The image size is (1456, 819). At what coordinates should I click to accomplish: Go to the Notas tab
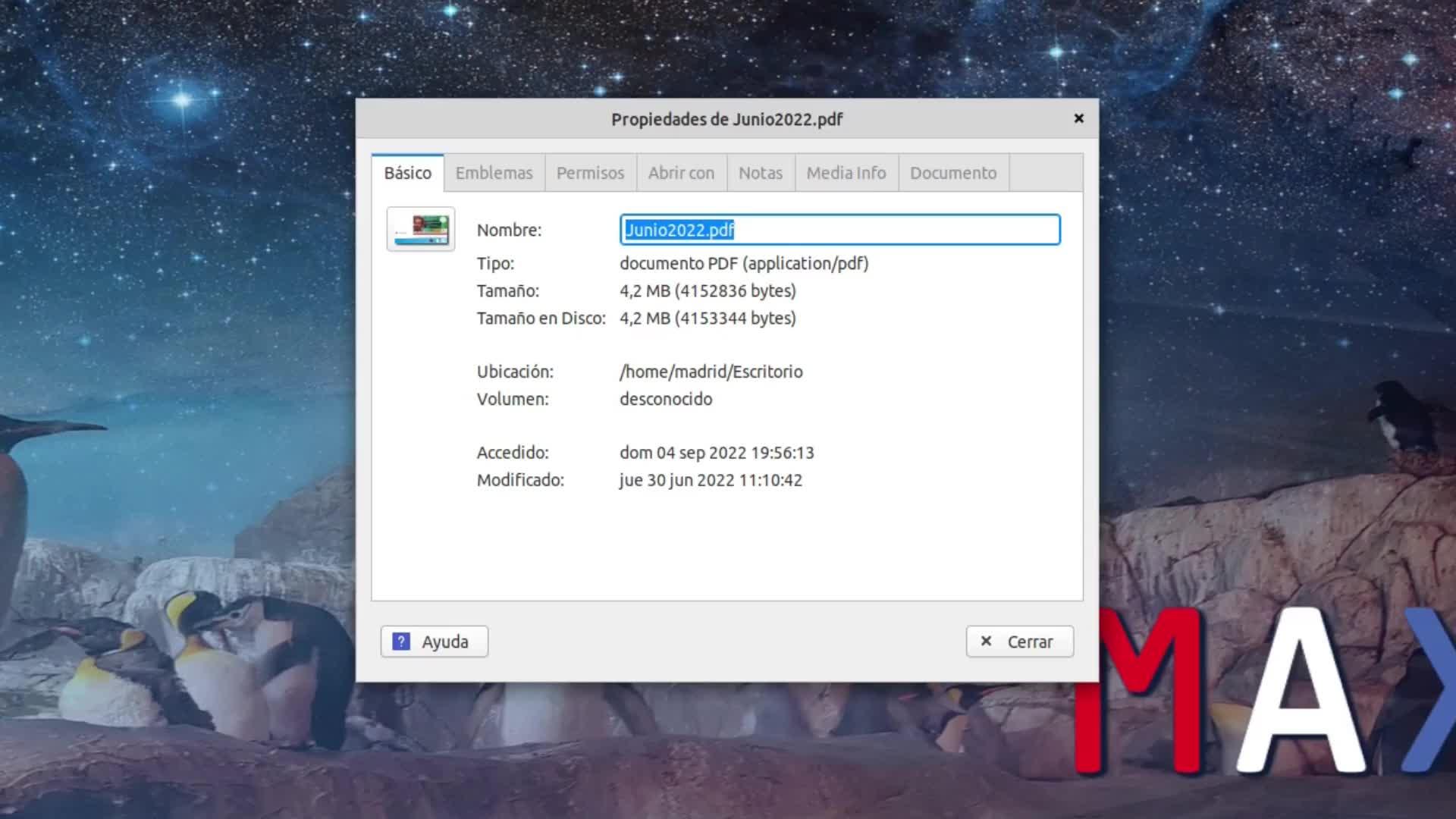760,173
